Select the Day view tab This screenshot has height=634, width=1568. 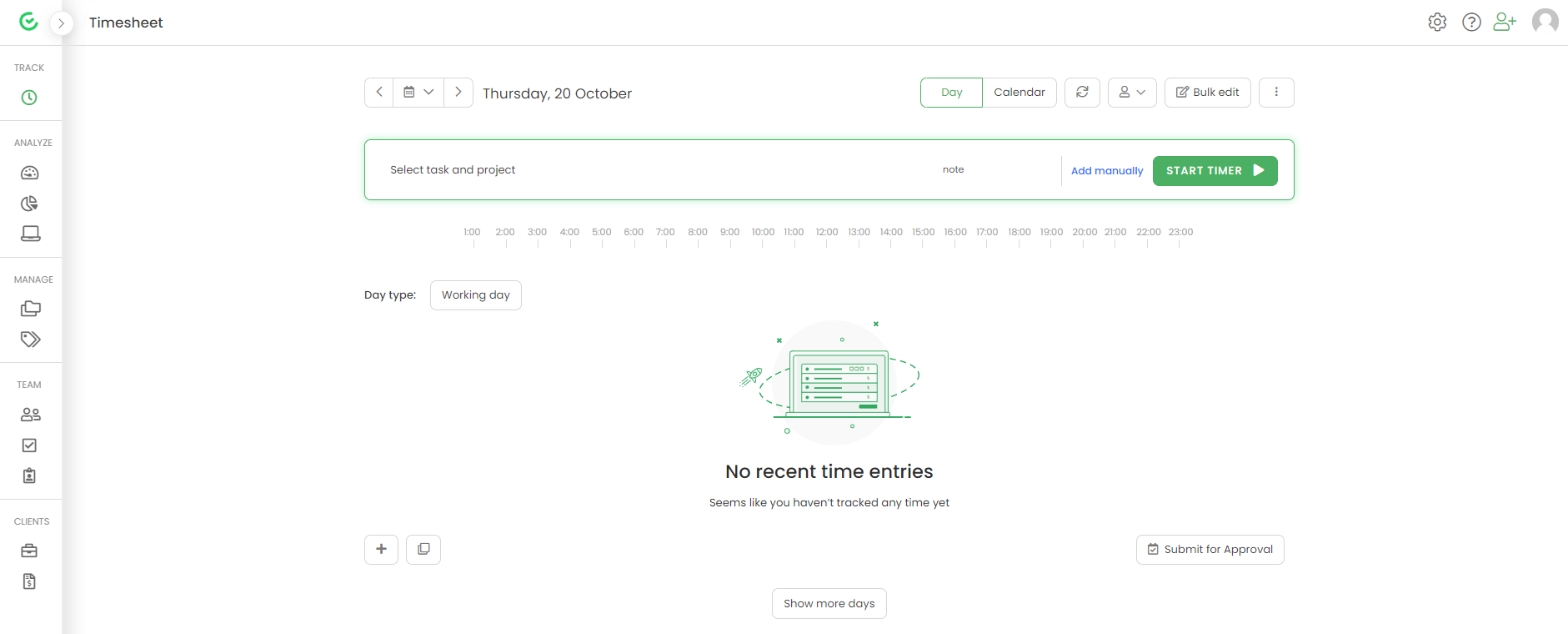pos(951,93)
